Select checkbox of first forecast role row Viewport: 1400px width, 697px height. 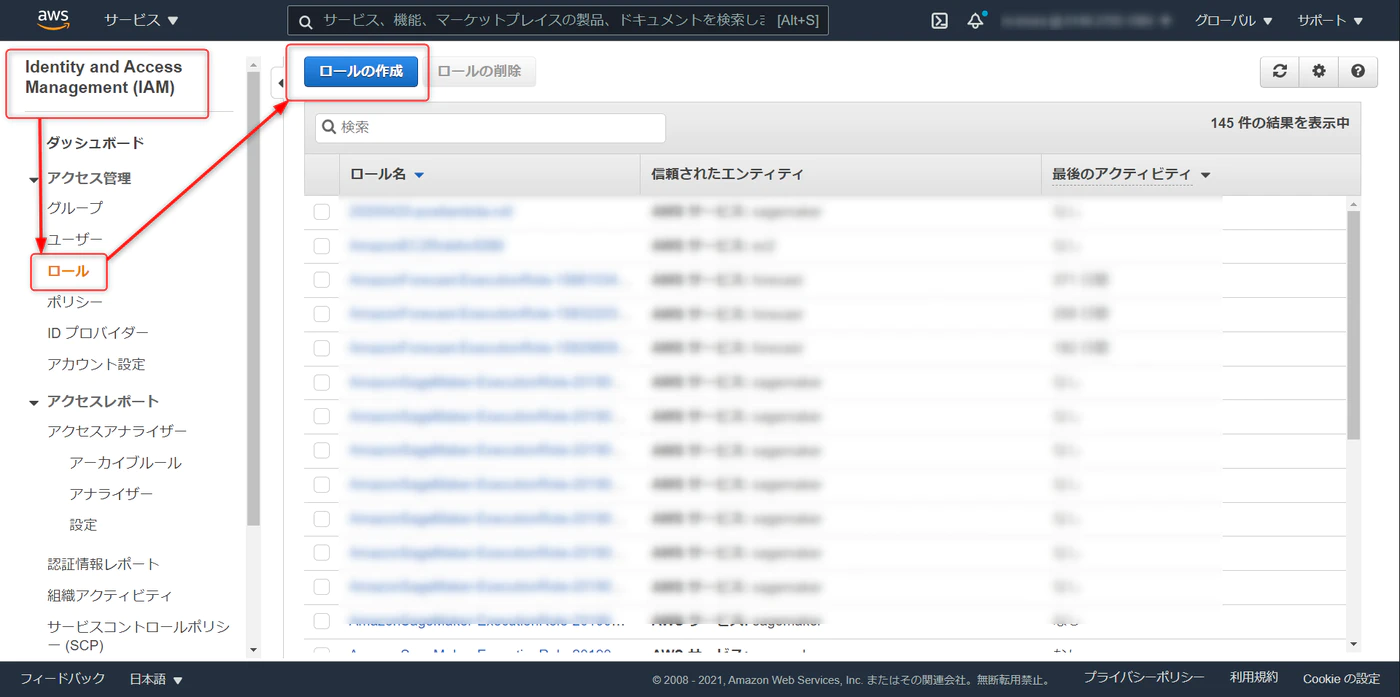(x=322, y=280)
